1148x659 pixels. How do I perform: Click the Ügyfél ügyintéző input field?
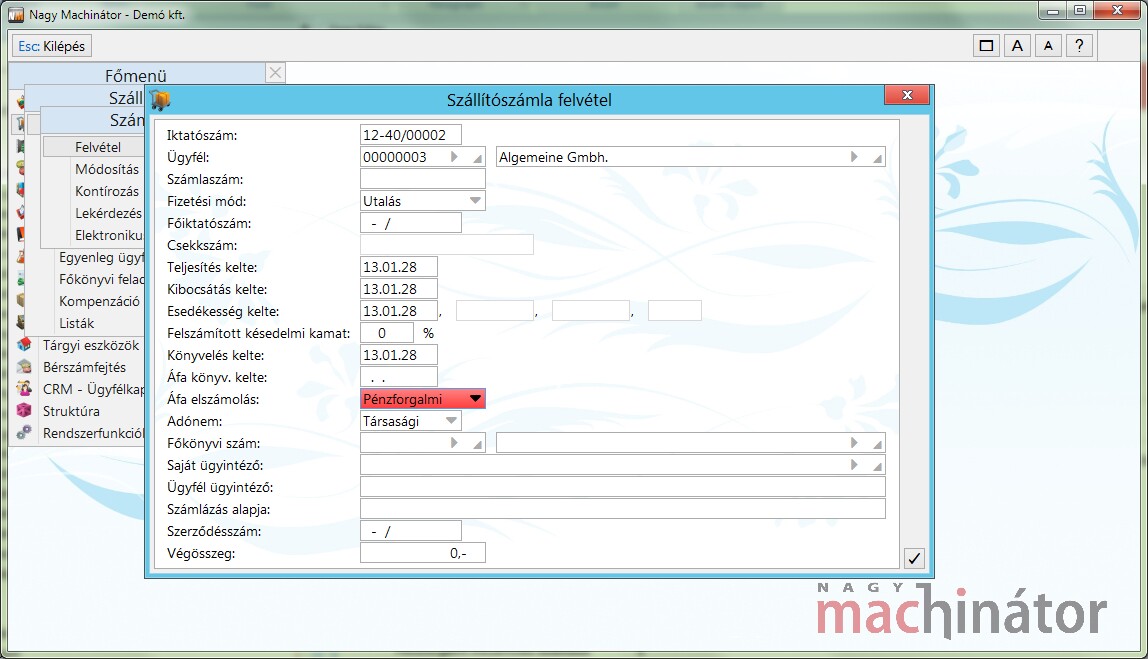pos(622,487)
